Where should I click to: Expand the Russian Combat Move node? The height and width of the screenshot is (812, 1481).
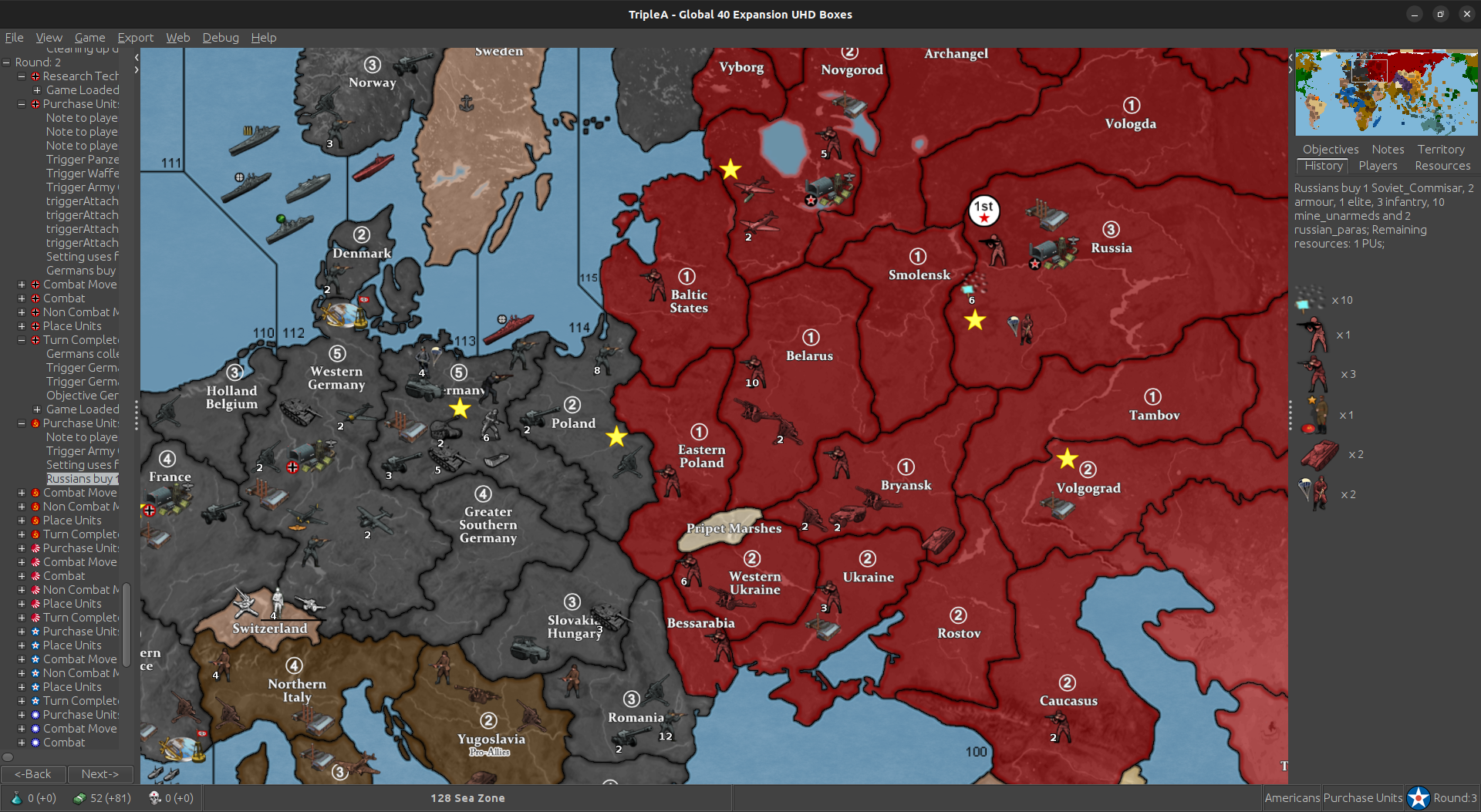coord(22,493)
